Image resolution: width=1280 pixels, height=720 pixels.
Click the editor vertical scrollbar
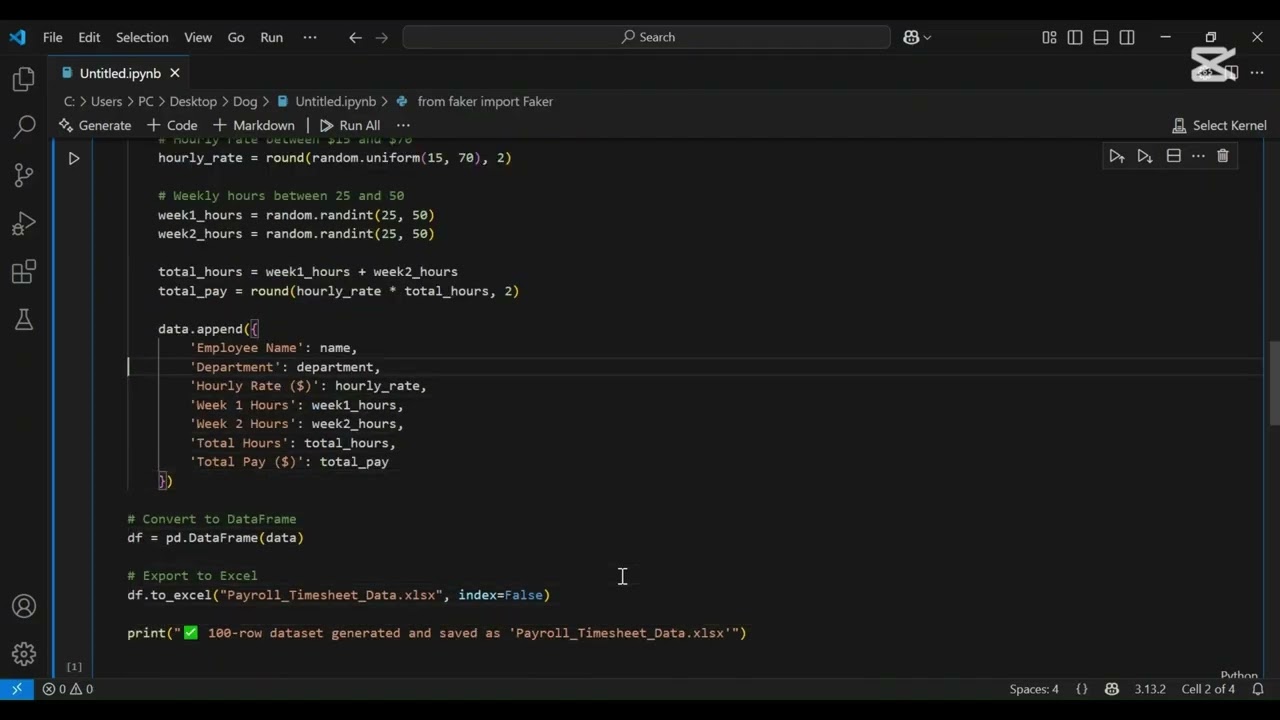[x=1274, y=383]
